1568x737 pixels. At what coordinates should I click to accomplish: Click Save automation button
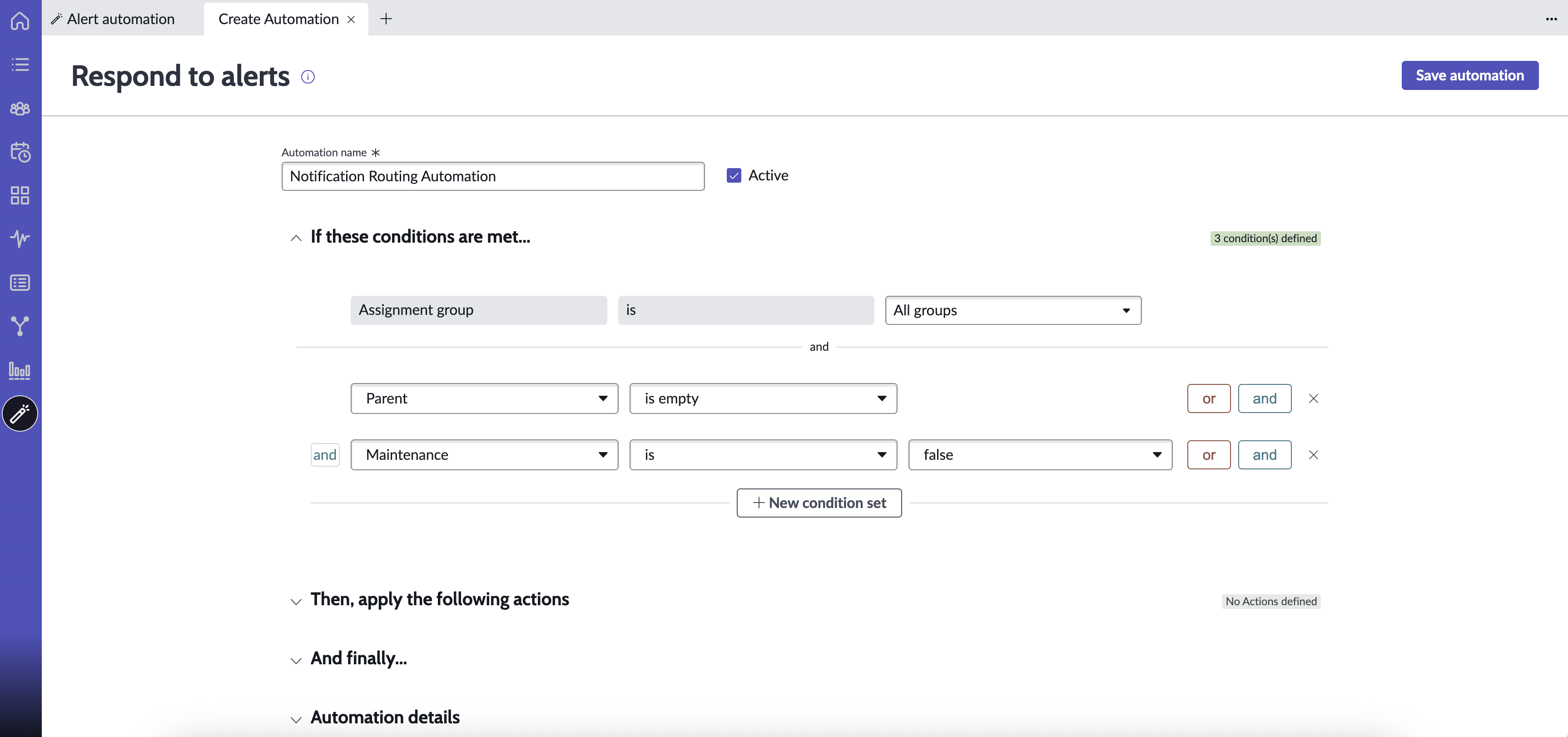click(1470, 75)
